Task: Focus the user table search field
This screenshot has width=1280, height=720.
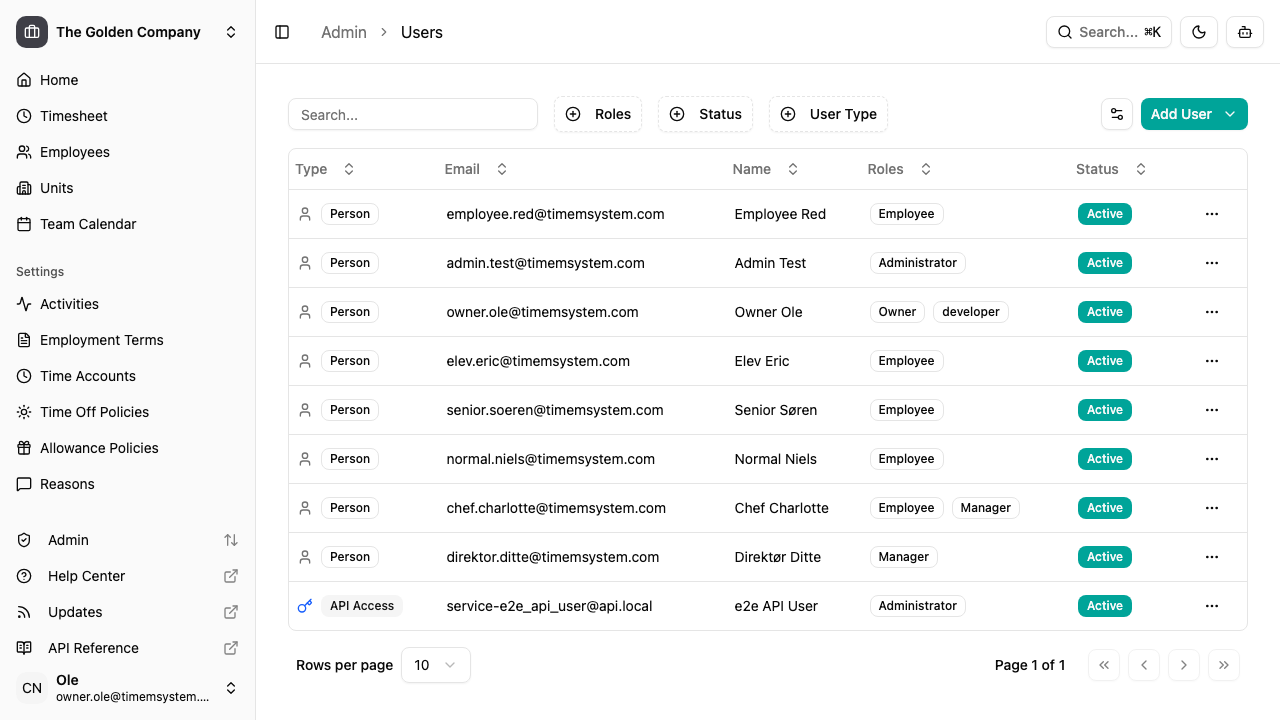Action: [413, 114]
